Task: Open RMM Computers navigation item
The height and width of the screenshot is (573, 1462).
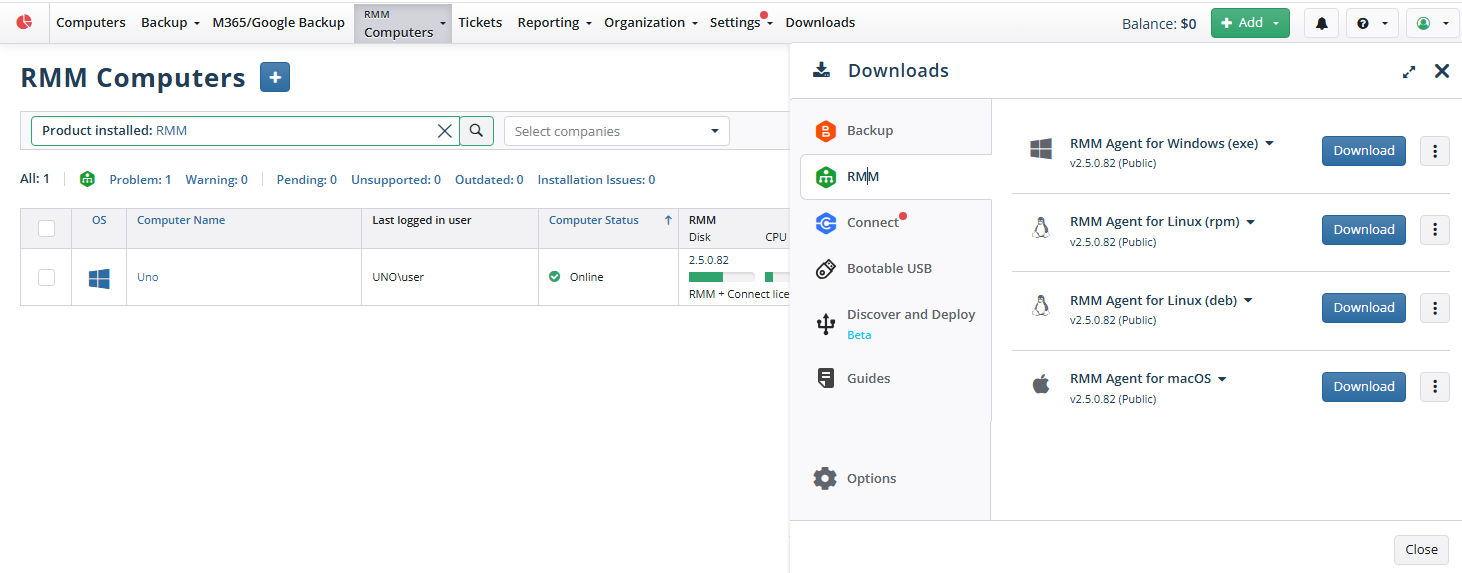Action: click(x=403, y=23)
